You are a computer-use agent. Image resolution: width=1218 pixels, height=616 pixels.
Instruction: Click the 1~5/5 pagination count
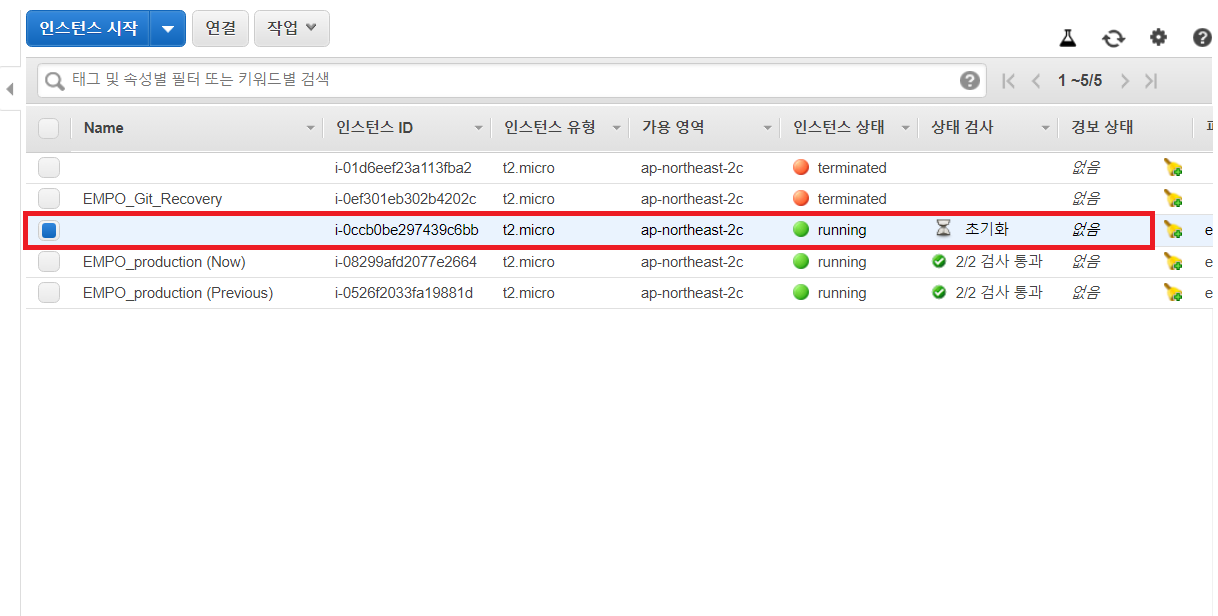coord(1080,81)
